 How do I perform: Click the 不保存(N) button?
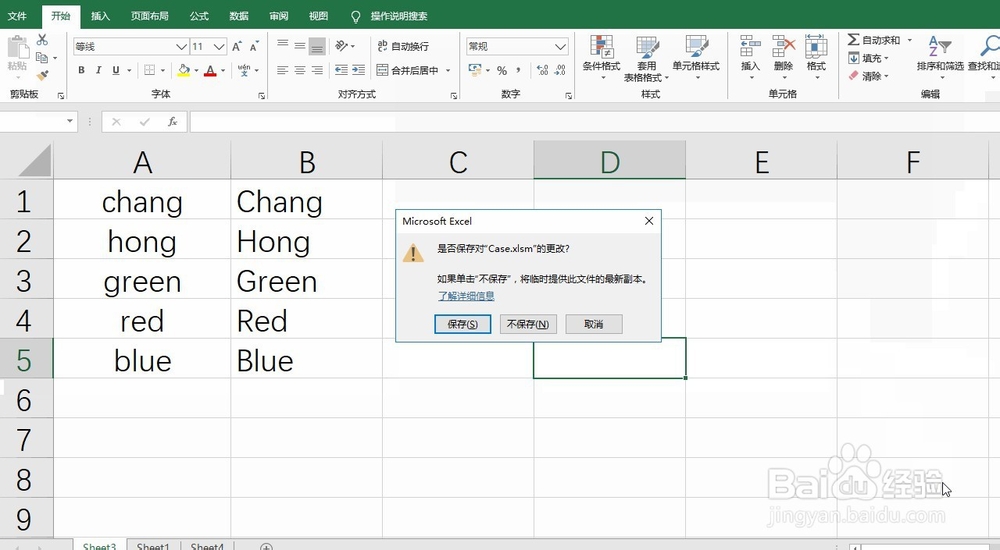pyautogui.click(x=528, y=324)
